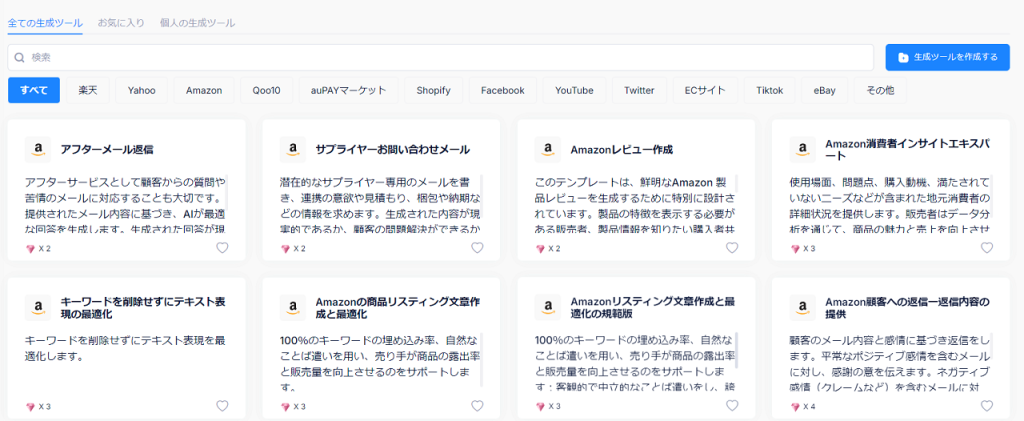The image size is (1024, 421).
Task: Open 個人の生成ツール tab
Action: 197,23
